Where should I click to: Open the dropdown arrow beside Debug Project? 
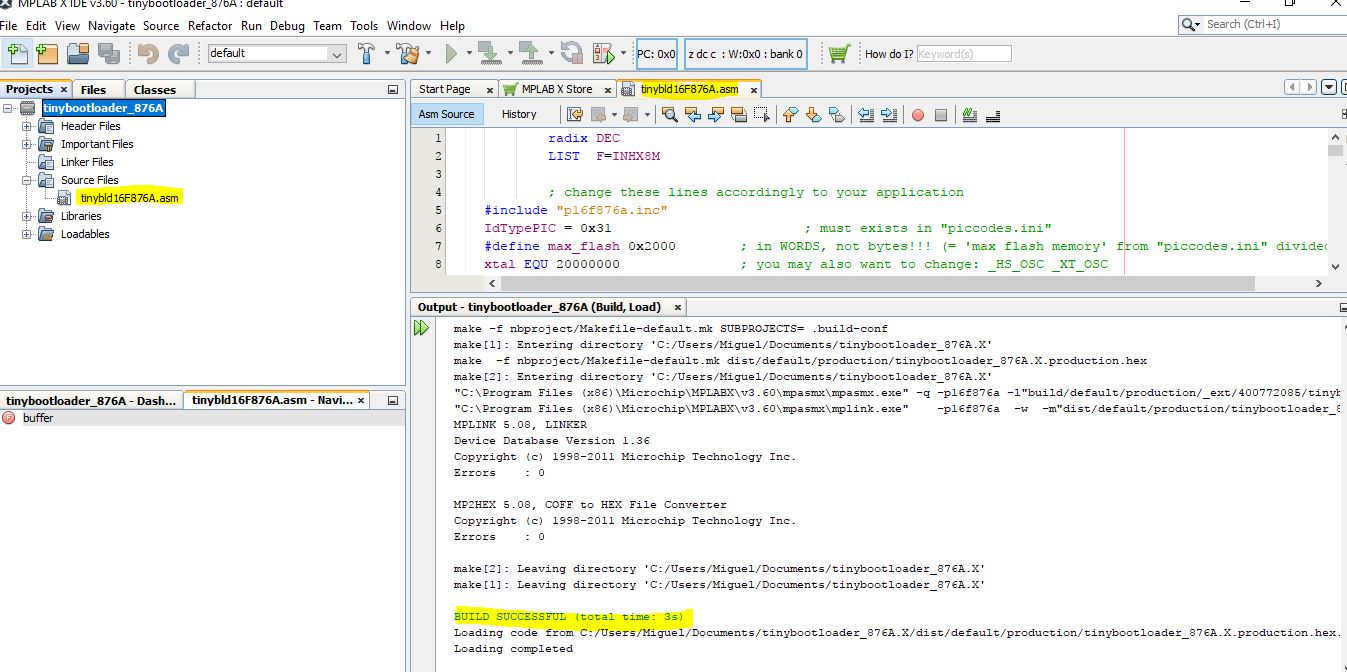click(x=623, y=53)
